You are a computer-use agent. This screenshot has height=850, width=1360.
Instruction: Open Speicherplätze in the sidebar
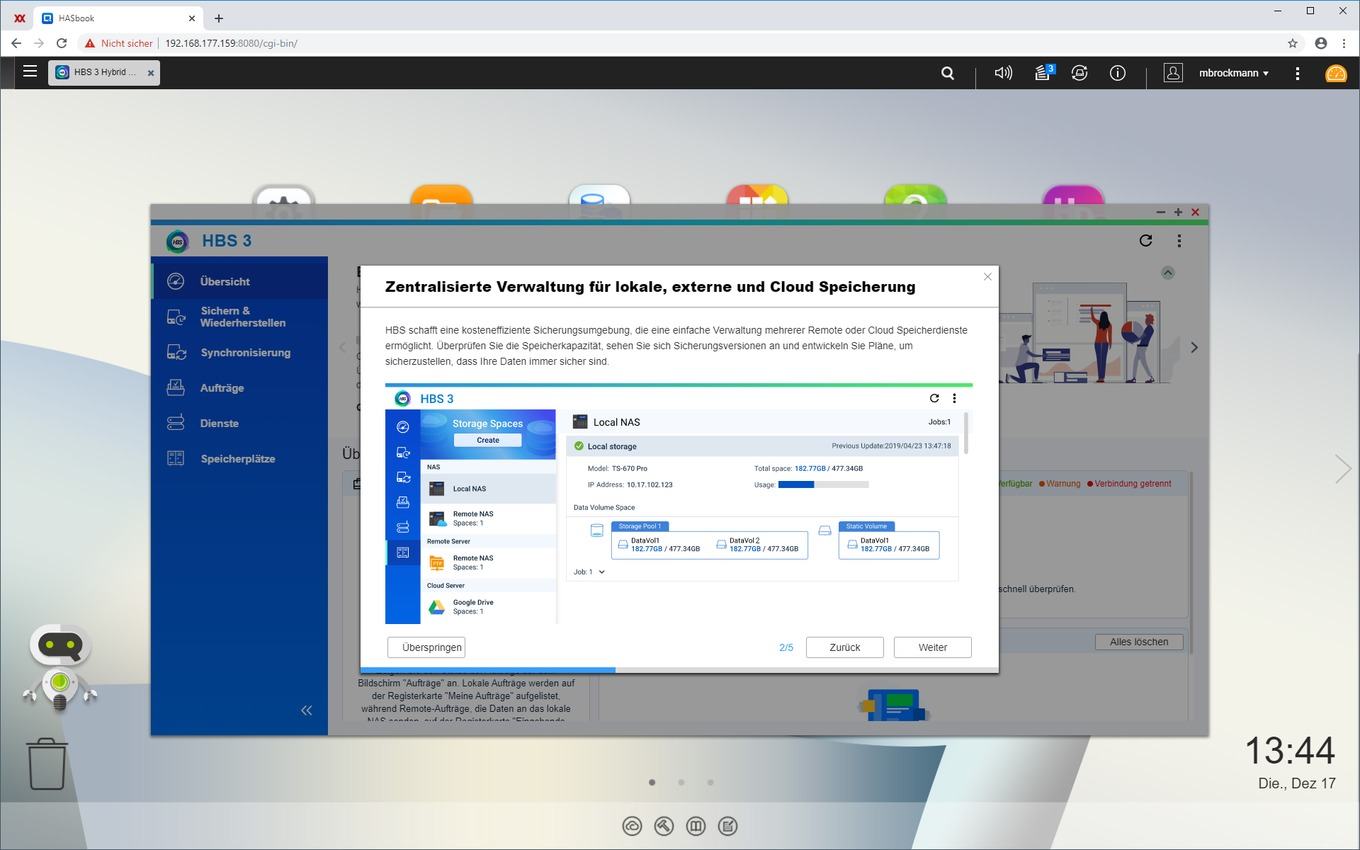[x=240, y=459]
